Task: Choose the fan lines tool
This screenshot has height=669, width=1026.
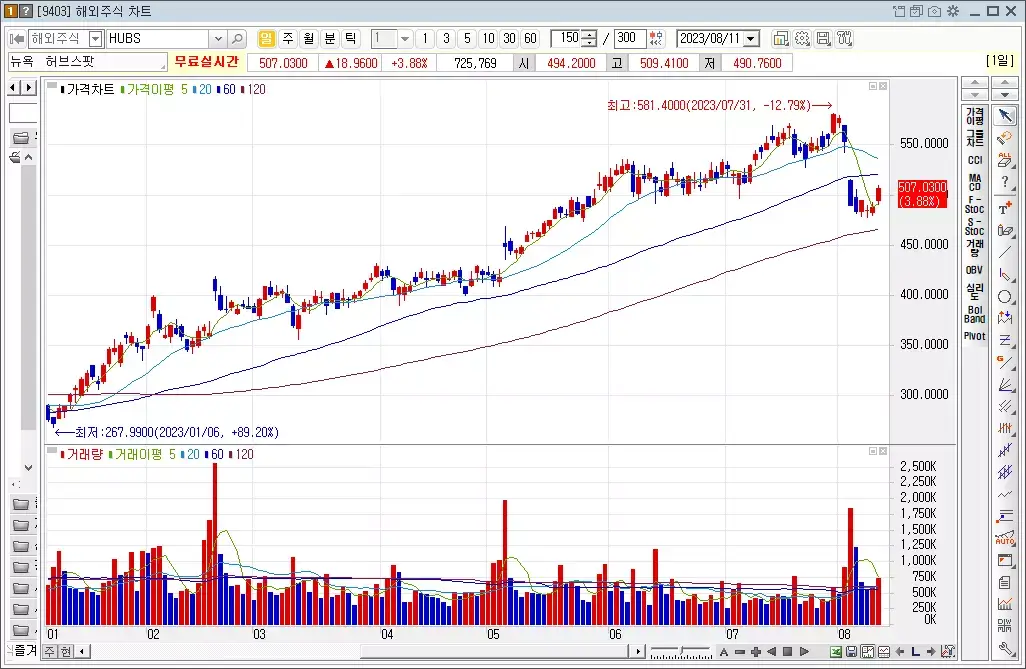Action: pyautogui.click(x=1005, y=384)
